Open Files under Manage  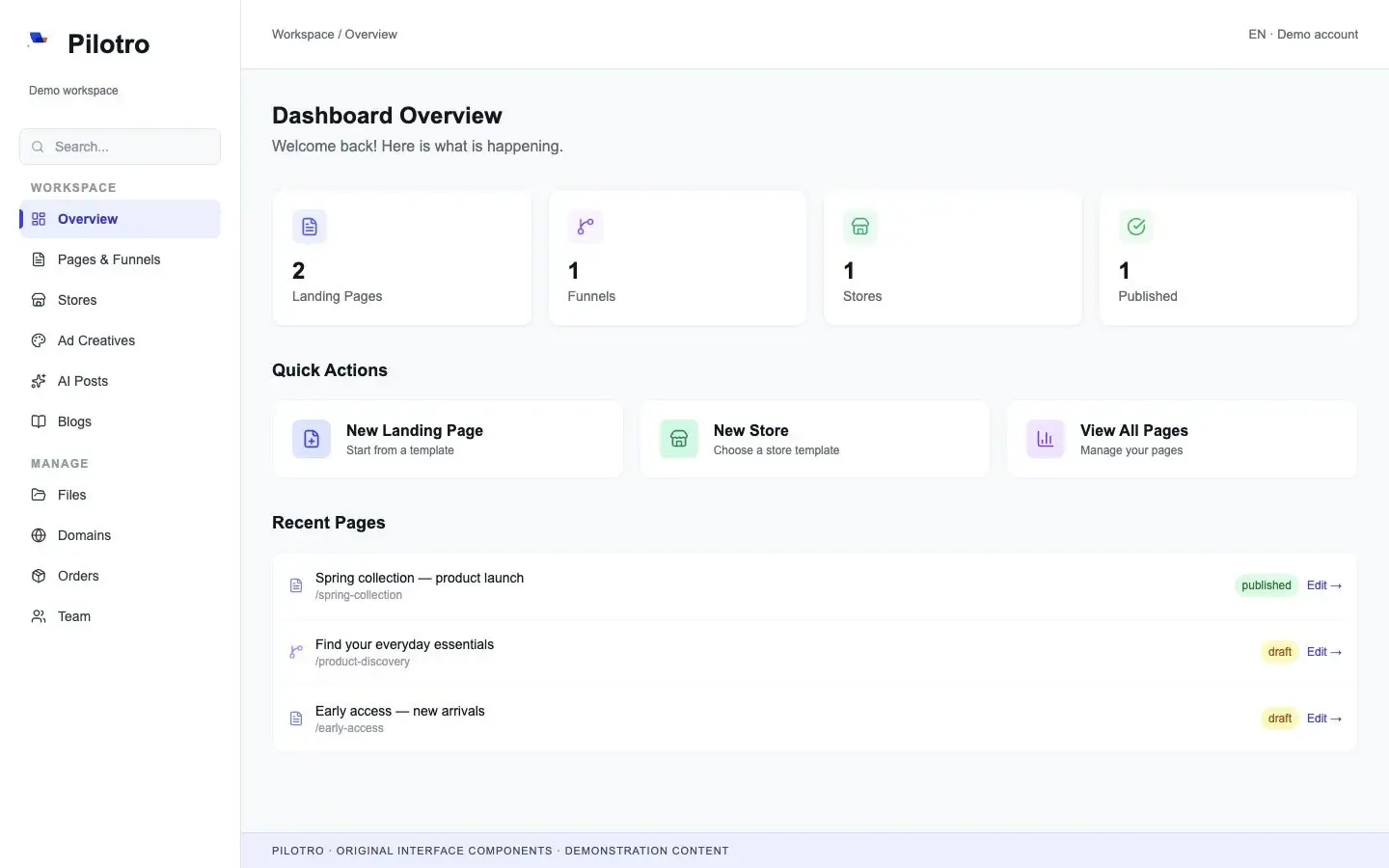120,495
